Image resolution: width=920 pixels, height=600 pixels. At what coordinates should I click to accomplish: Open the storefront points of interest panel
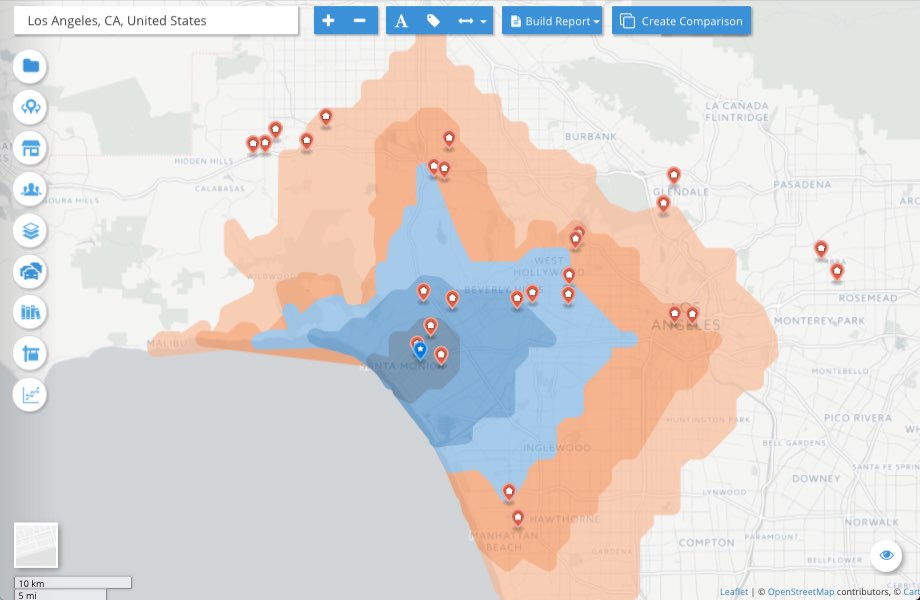[x=30, y=148]
